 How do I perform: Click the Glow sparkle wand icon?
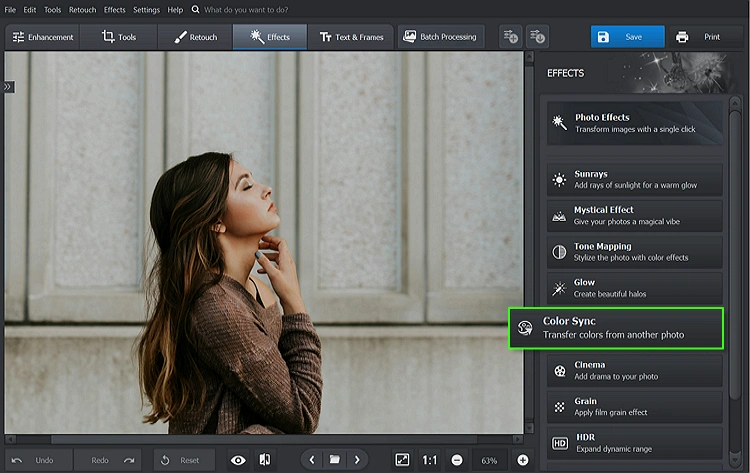(559, 288)
